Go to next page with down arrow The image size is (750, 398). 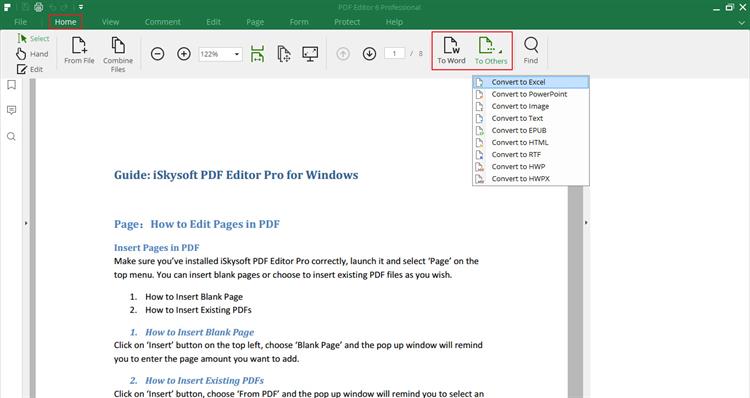369,54
